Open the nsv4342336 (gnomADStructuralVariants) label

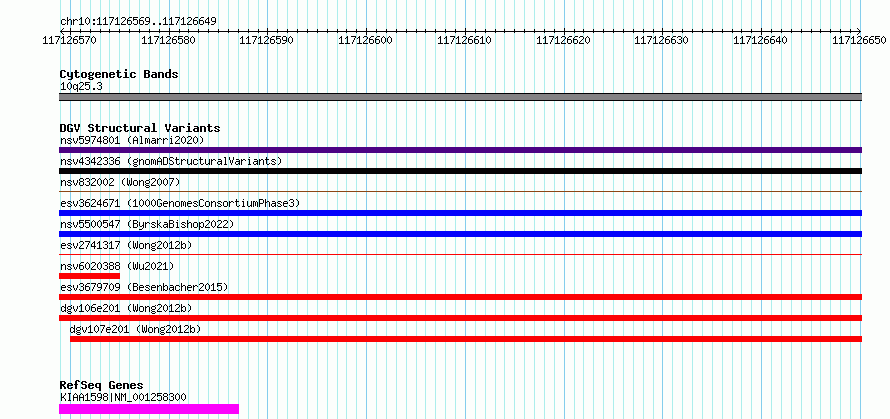[x=171, y=161]
